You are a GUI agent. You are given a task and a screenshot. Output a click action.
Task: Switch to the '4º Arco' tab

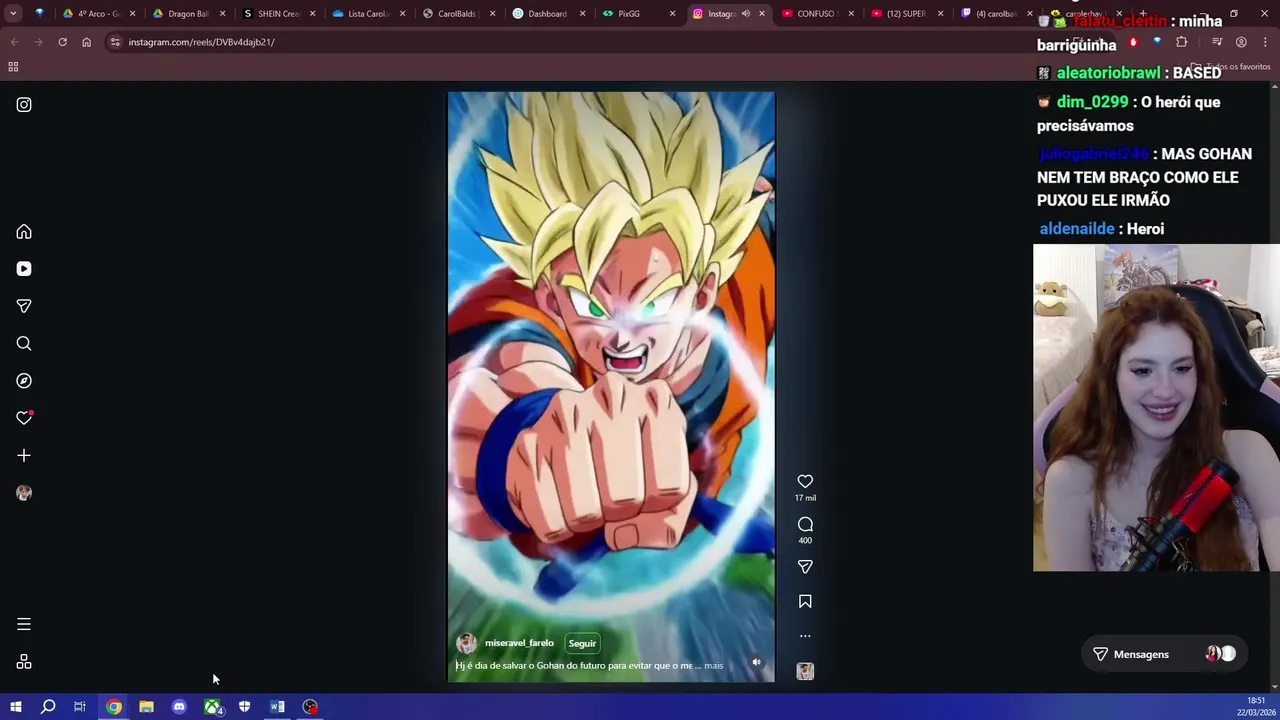98,14
